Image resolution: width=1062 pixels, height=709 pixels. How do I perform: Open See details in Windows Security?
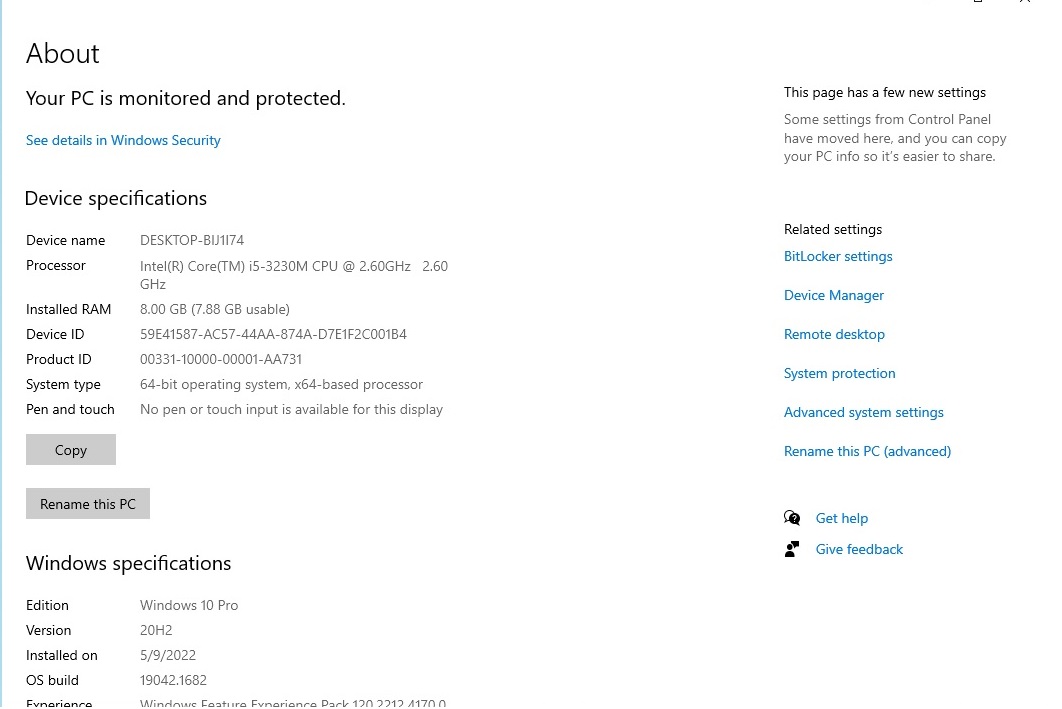(123, 140)
